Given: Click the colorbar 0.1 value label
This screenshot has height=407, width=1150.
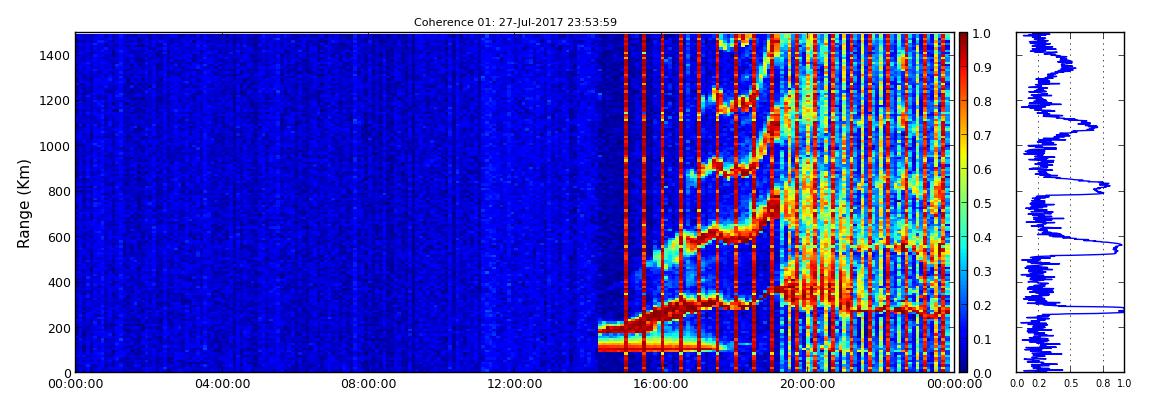Looking at the screenshot, I should [x=981, y=339].
